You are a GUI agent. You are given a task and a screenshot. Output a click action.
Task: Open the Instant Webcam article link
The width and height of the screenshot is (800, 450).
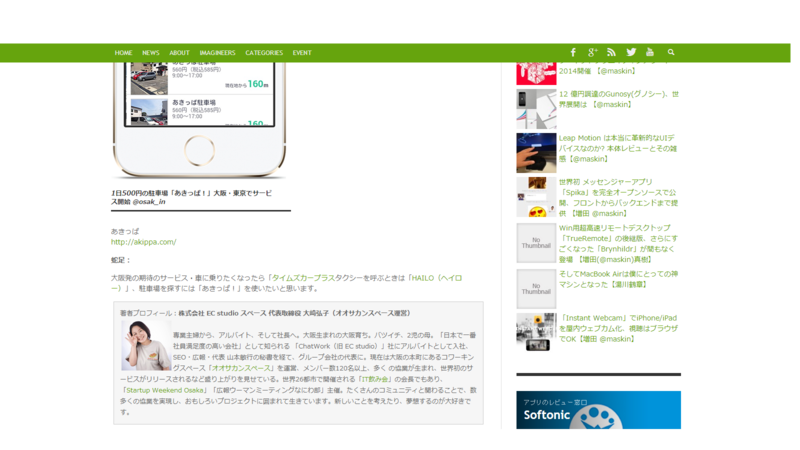pyautogui.click(x=618, y=328)
